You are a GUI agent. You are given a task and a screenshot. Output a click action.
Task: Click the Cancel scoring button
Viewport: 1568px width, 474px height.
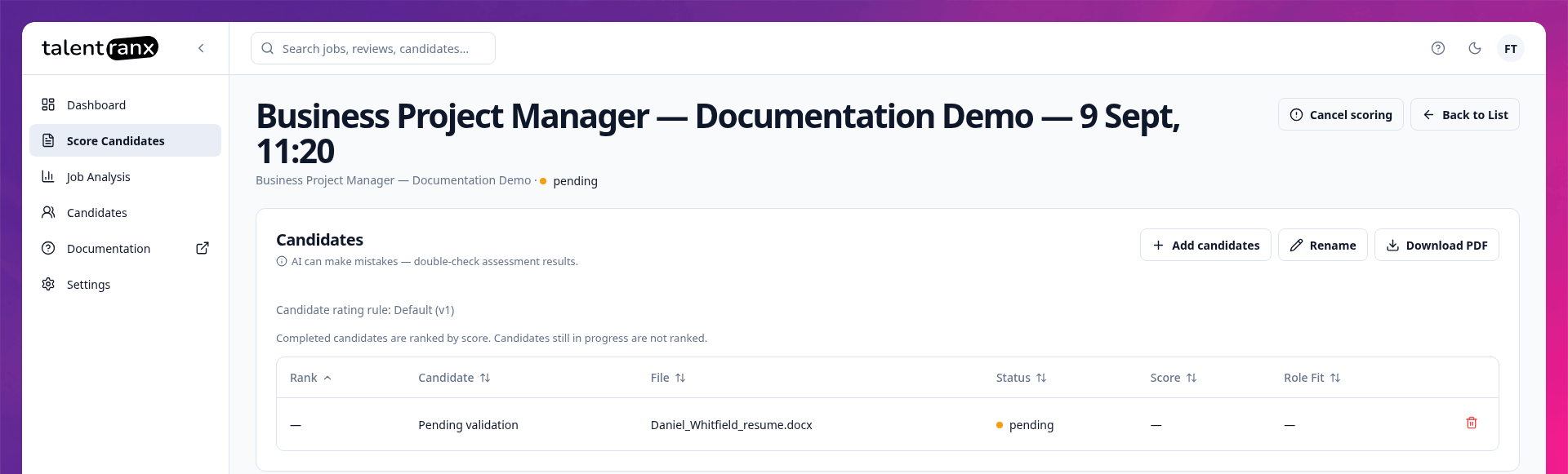(1341, 114)
